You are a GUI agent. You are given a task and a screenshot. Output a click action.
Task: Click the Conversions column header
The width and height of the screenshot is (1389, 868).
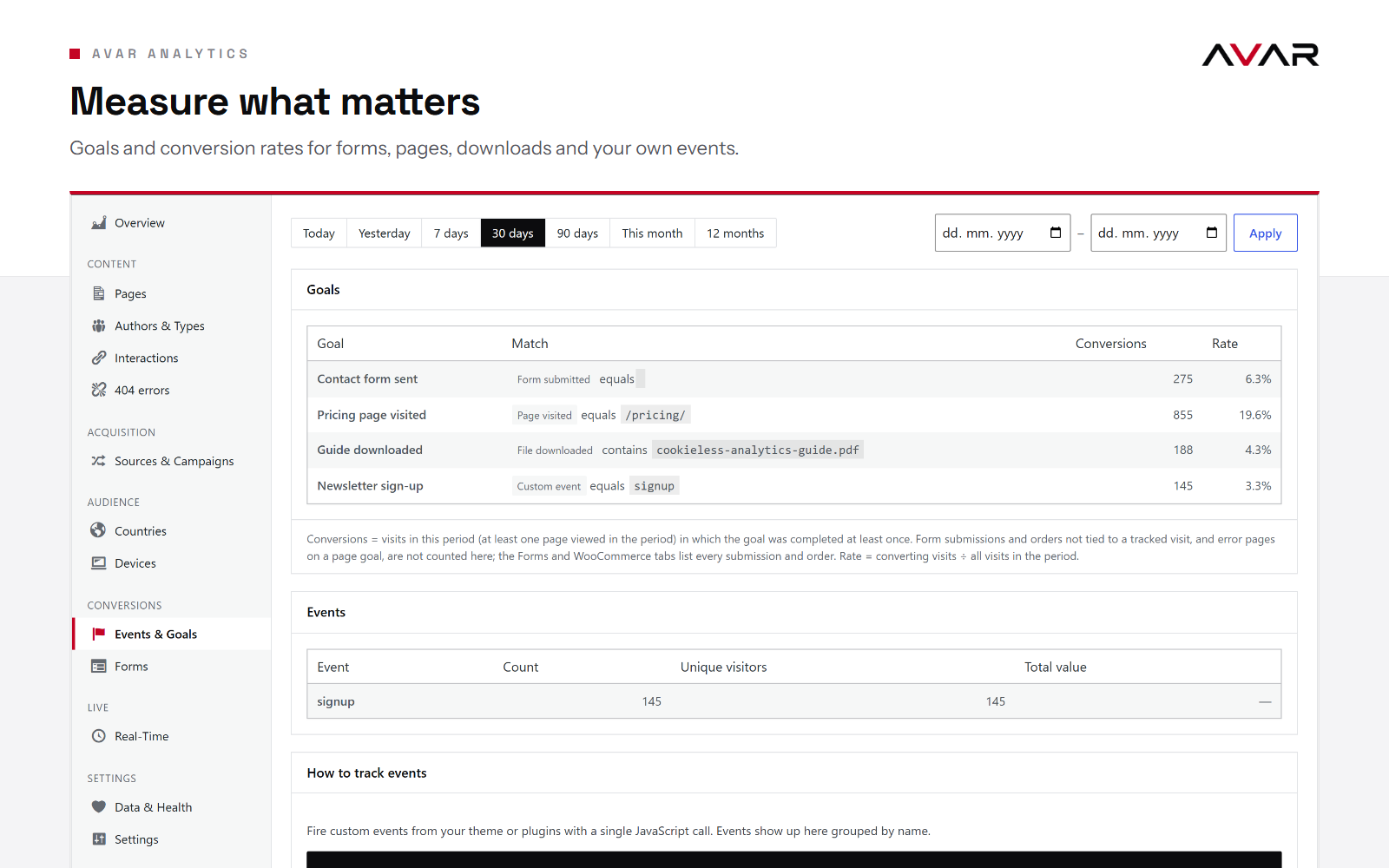tap(1111, 344)
